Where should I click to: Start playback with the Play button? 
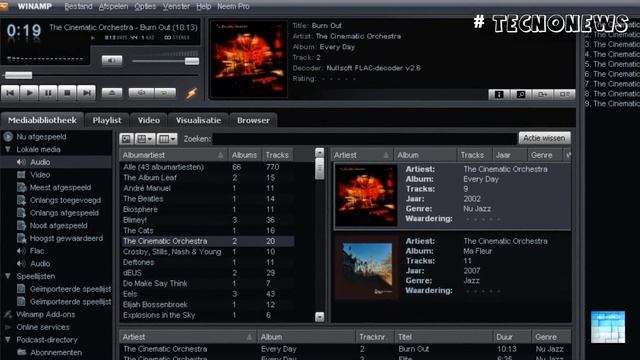29,93
